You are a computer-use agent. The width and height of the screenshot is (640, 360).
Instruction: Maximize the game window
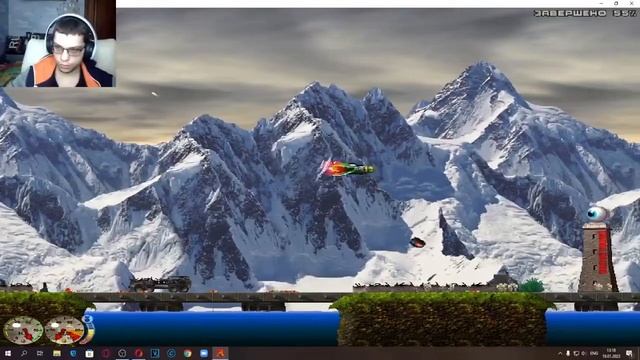point(616,3)
